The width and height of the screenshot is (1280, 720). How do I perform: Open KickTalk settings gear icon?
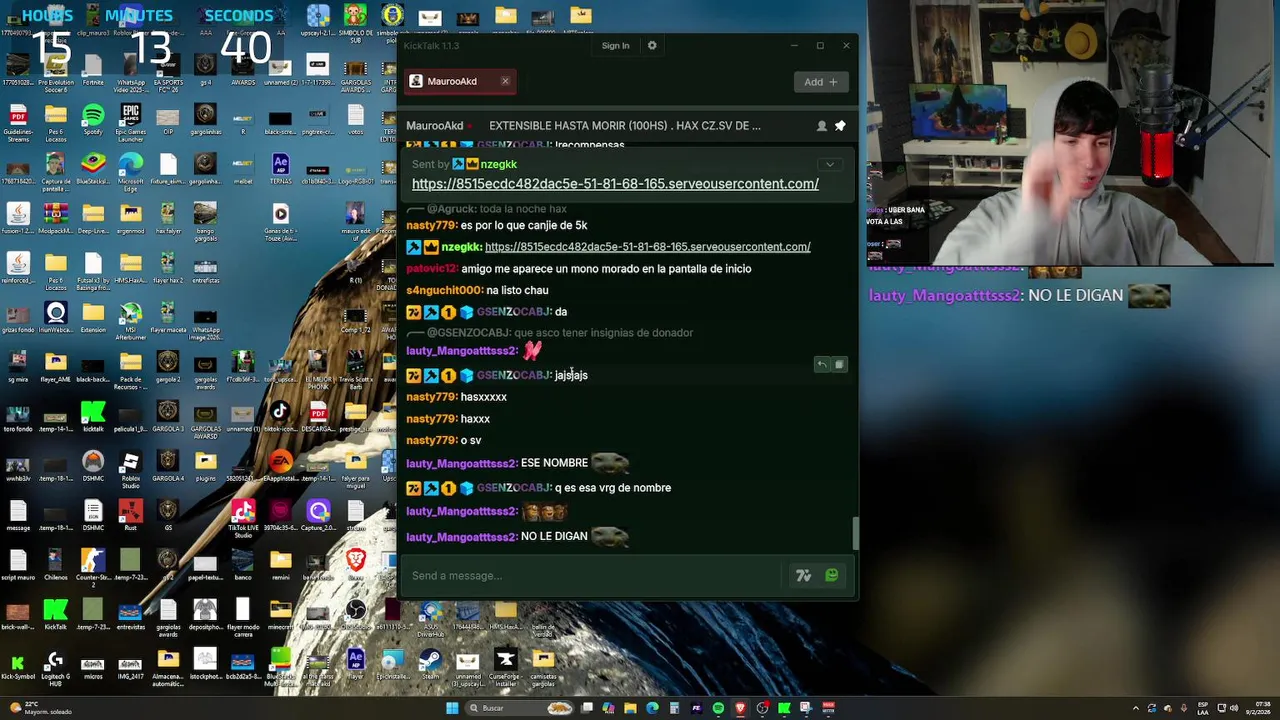pyautogui.click(x=652, y=45)
